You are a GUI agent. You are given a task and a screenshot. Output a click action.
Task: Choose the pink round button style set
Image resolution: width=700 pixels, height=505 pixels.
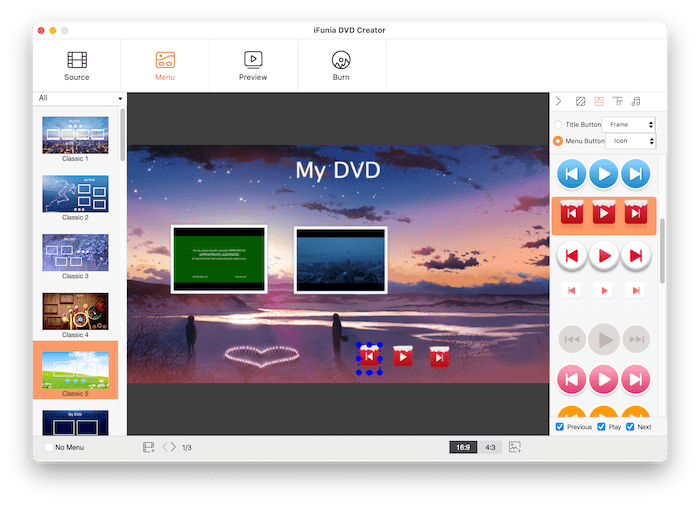pos(602,380)
